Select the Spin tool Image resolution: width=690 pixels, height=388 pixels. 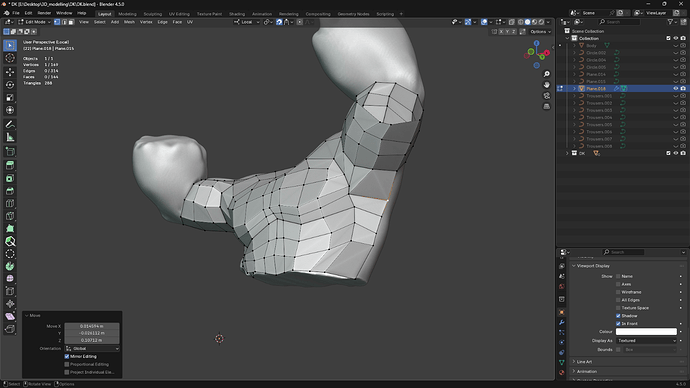click(10, 266)
